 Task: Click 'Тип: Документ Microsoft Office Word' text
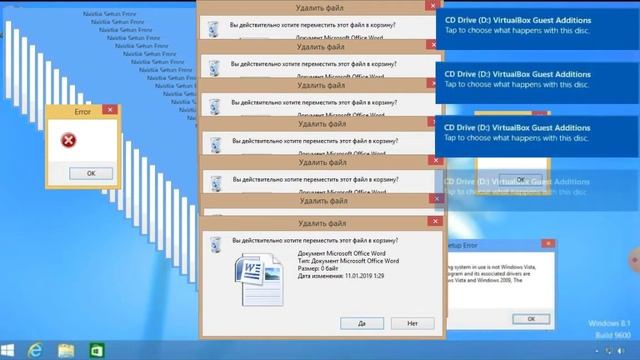tap(348, 261)
